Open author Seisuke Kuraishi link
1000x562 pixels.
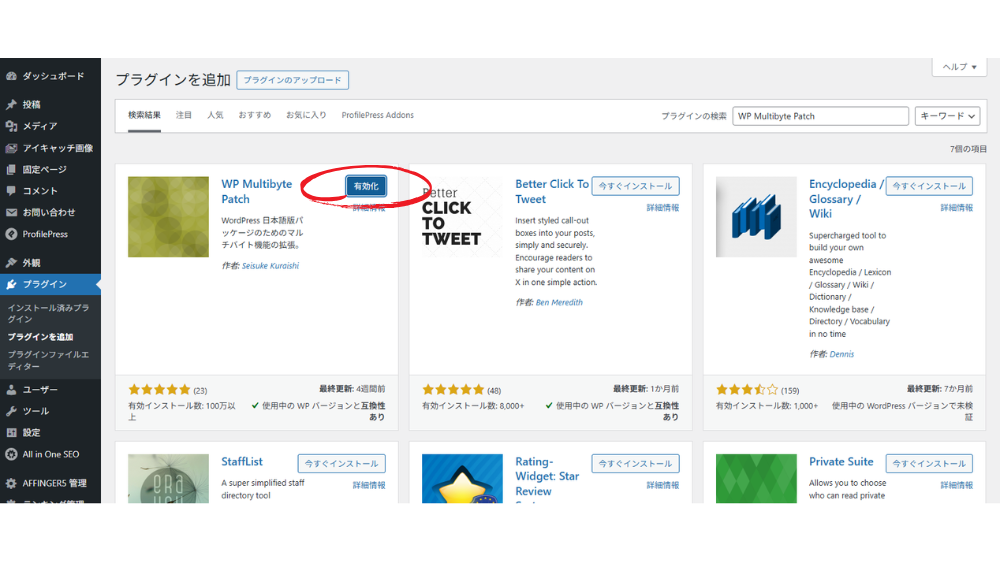click(270, 266)
